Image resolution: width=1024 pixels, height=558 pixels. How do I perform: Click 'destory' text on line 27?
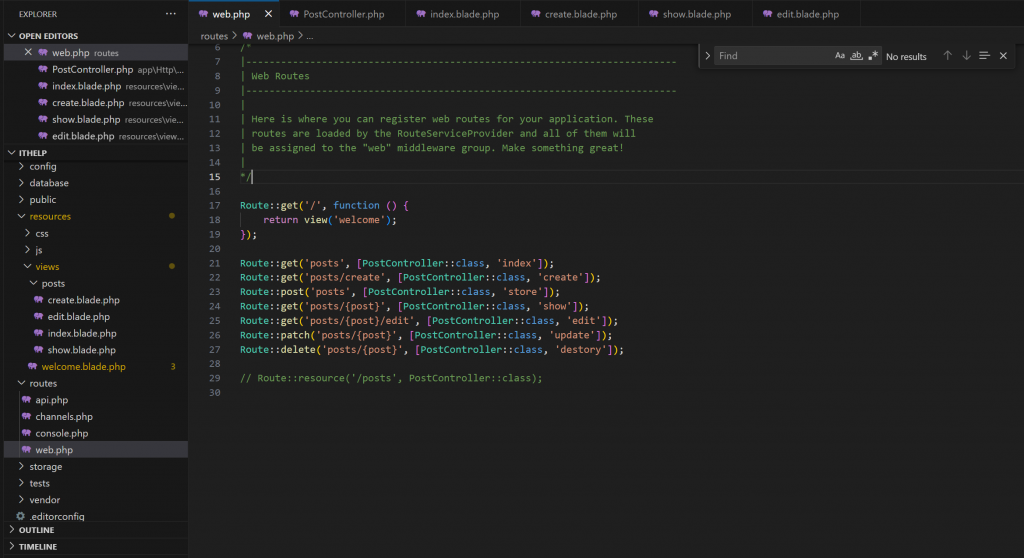click(x=581, y=350)
